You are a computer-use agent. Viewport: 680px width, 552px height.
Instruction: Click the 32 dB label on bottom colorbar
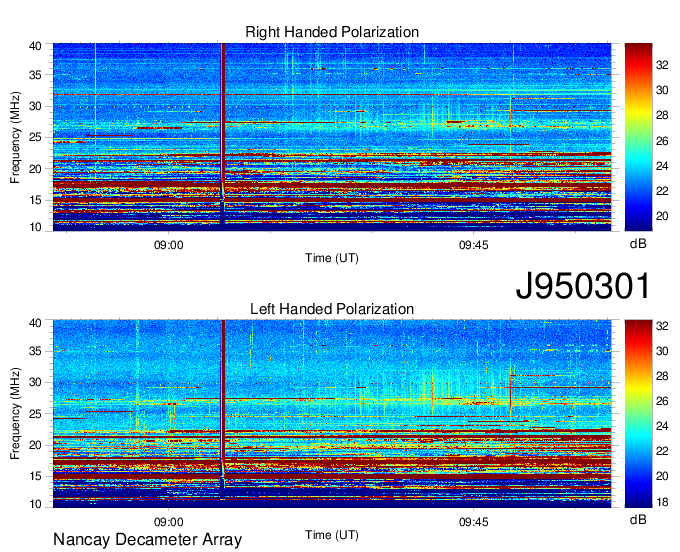point(662,326)
